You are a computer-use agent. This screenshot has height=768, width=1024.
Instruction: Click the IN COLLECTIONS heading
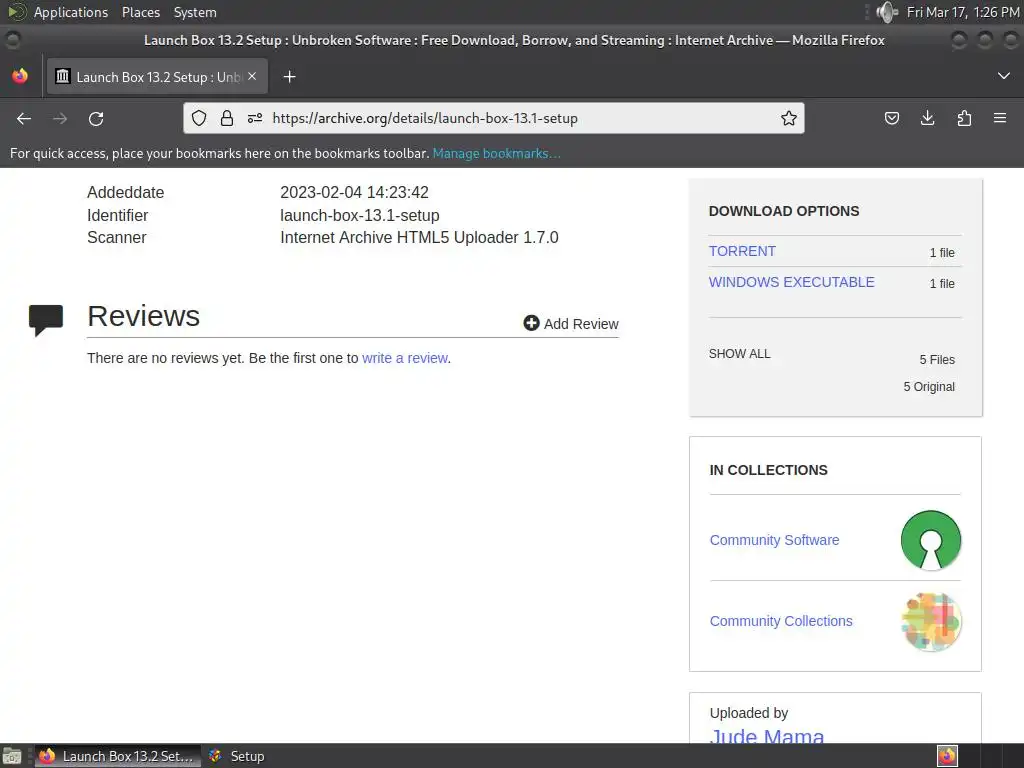(769, 470)
